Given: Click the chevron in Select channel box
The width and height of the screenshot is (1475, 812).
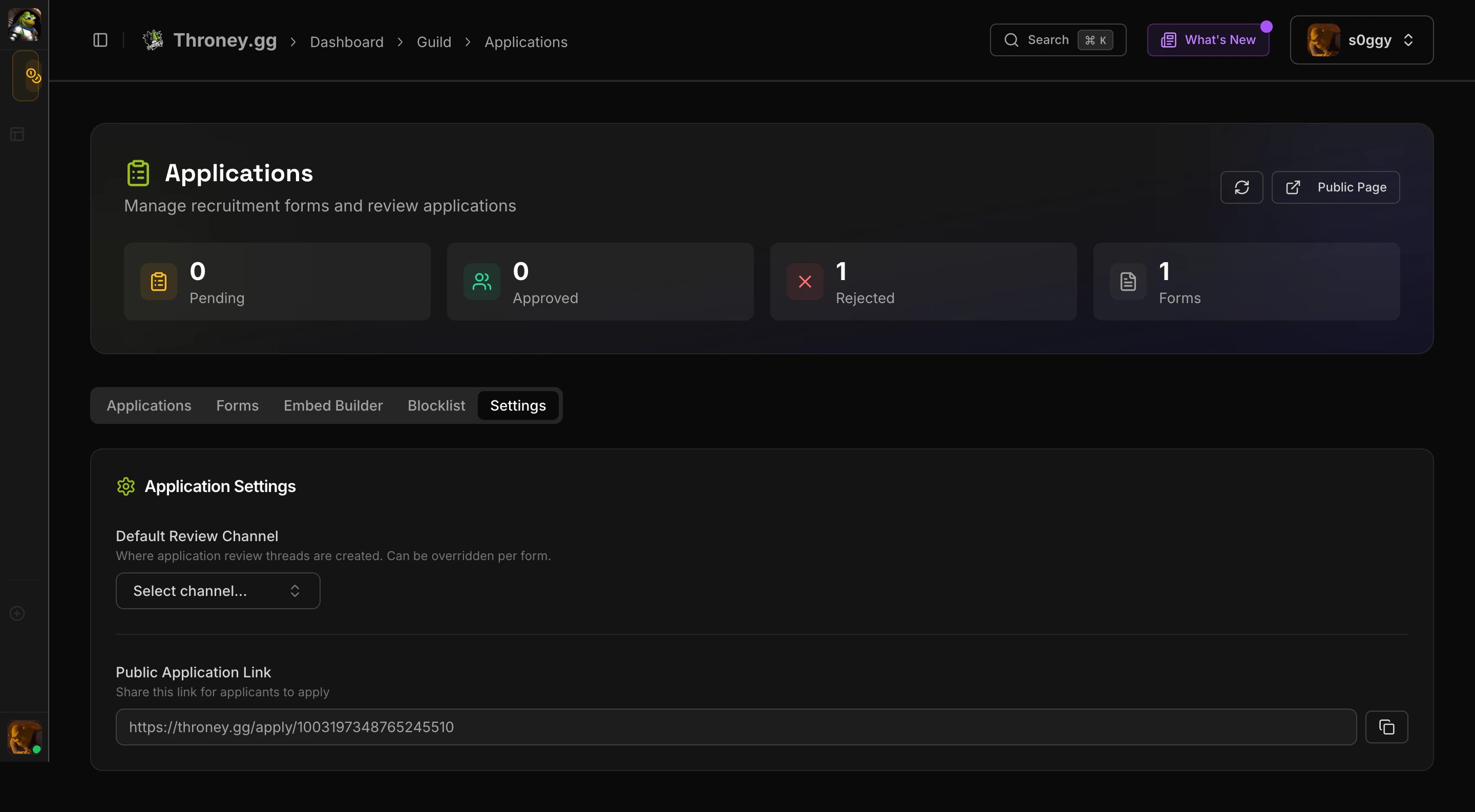Looking at the screenshot, I should [x=295, y=590].
